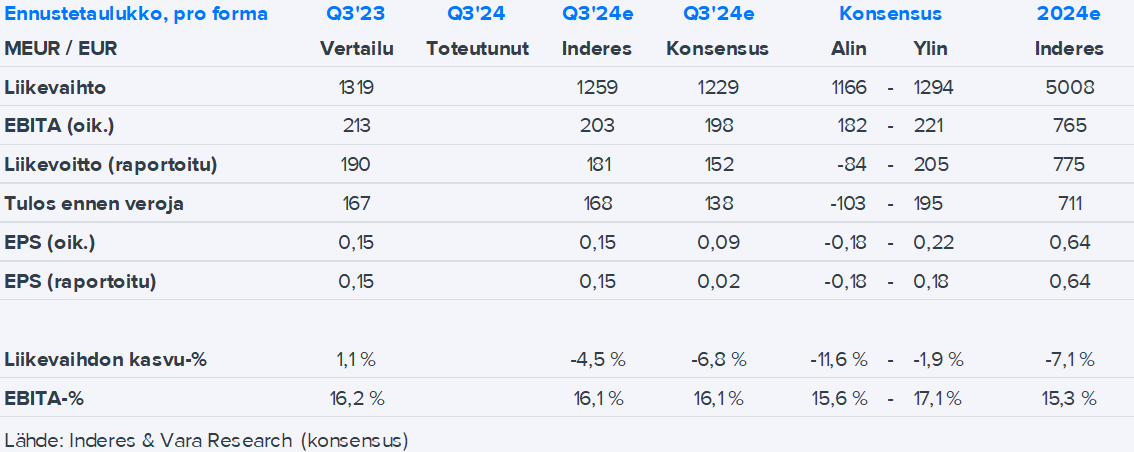Select the Liikevoitto (raportoitu) row label
Viewport: 1134px width, 452px height.
(111, 164)
